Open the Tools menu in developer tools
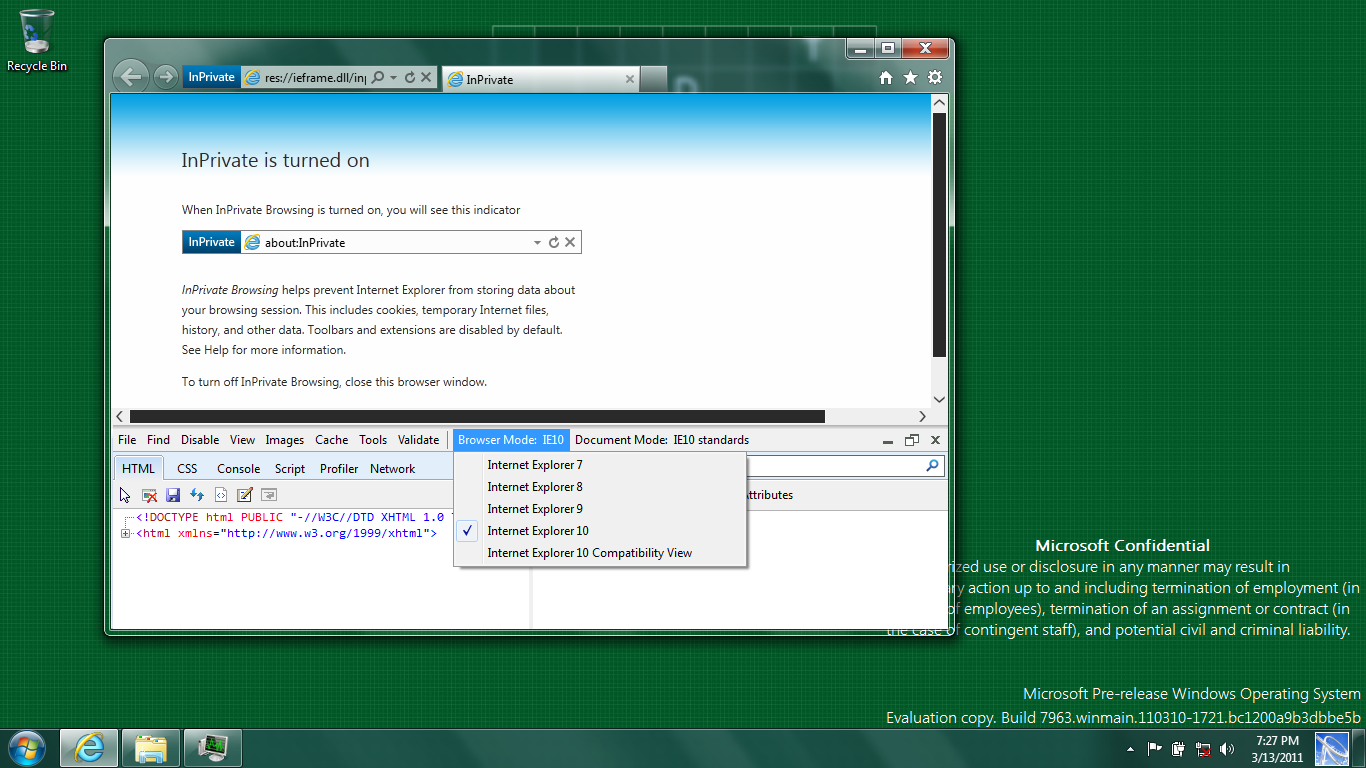Screen dimensions: 1366x768 pos(373,440)
